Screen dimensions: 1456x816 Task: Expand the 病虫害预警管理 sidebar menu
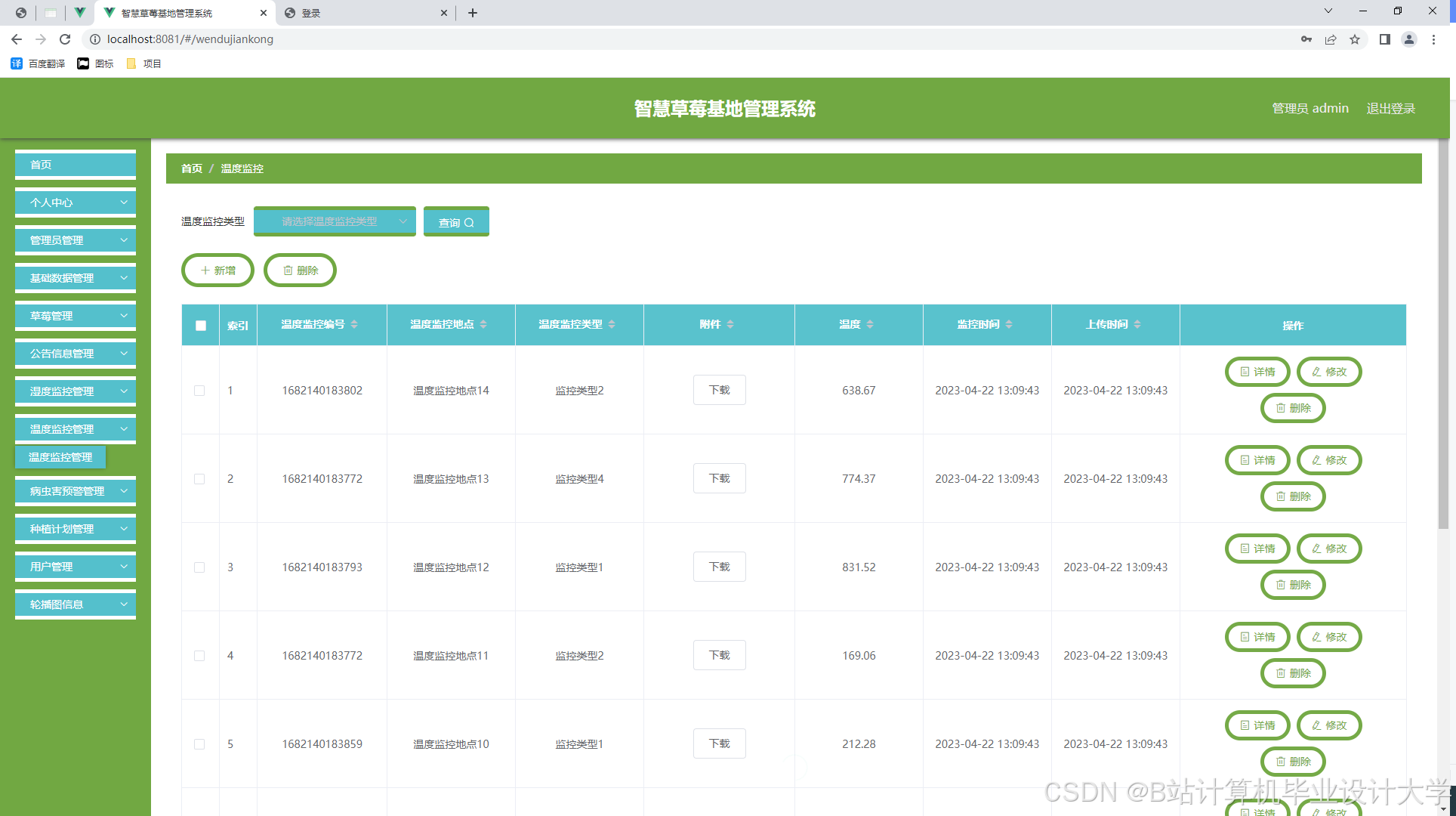click(x=76, y=491)
